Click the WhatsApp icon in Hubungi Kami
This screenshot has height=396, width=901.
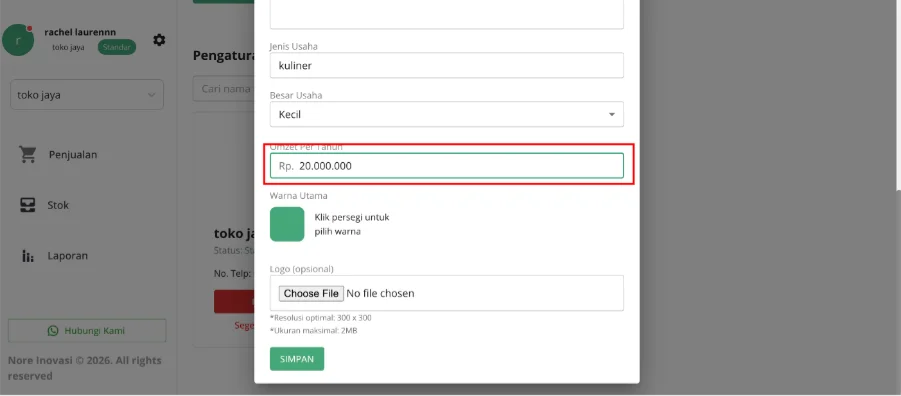click(53, 330)
